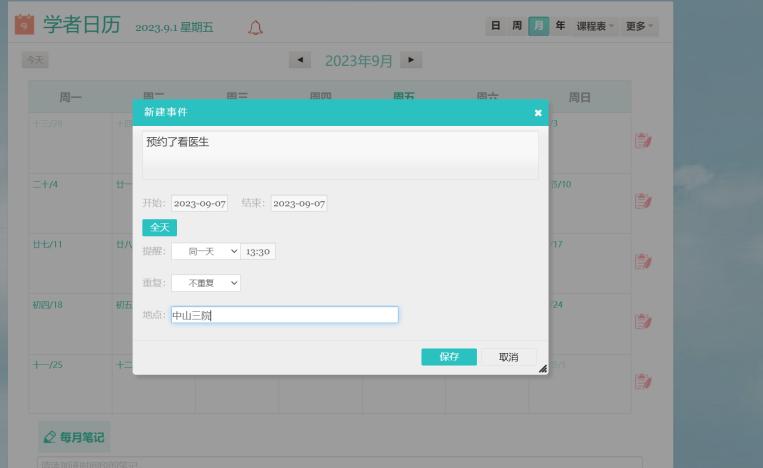Open the 重复 repeat dropdown
This screenshot has width=763, height=468.
pos(206,283)
